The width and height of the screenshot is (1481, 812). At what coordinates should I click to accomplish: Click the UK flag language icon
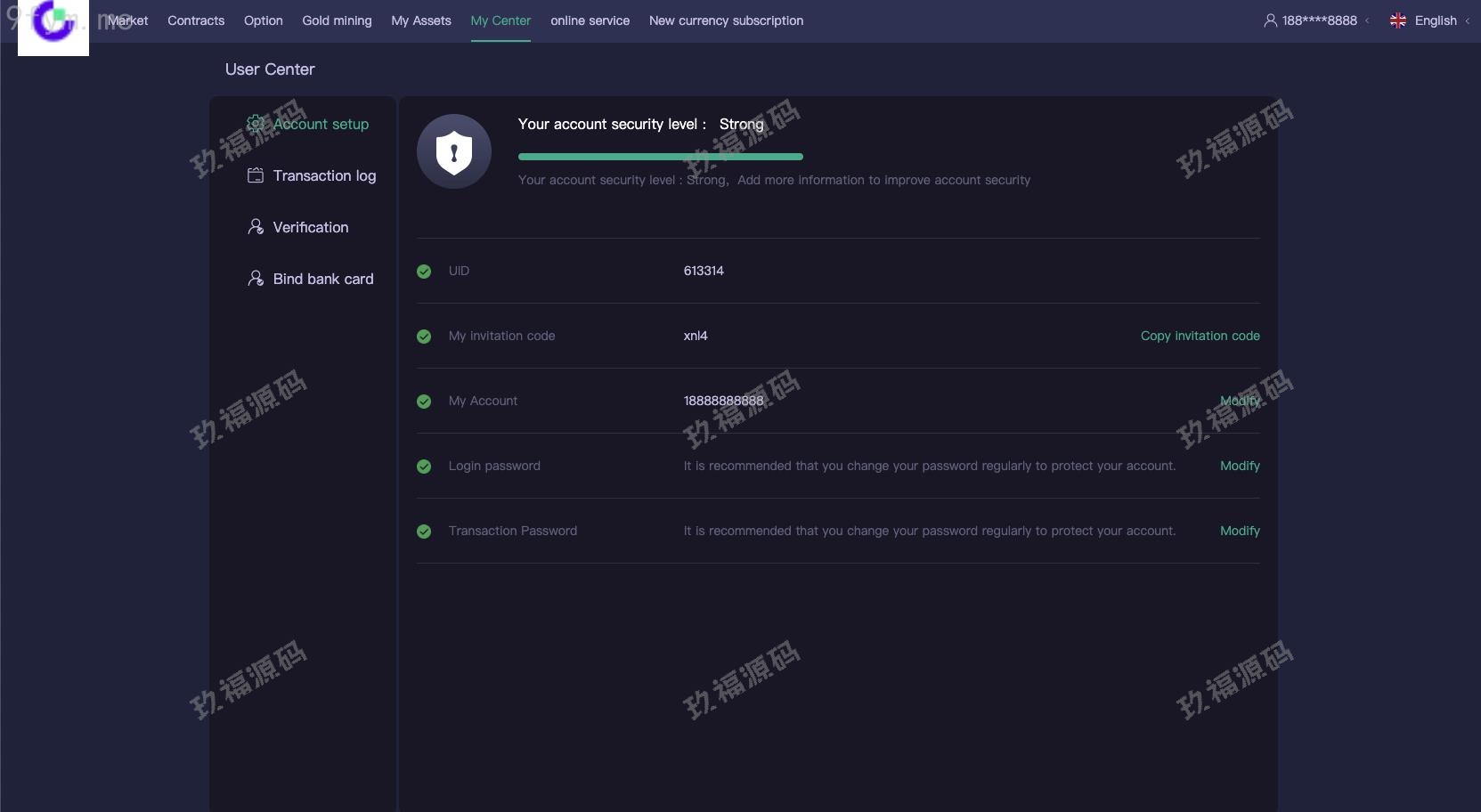pos(1398,20)
